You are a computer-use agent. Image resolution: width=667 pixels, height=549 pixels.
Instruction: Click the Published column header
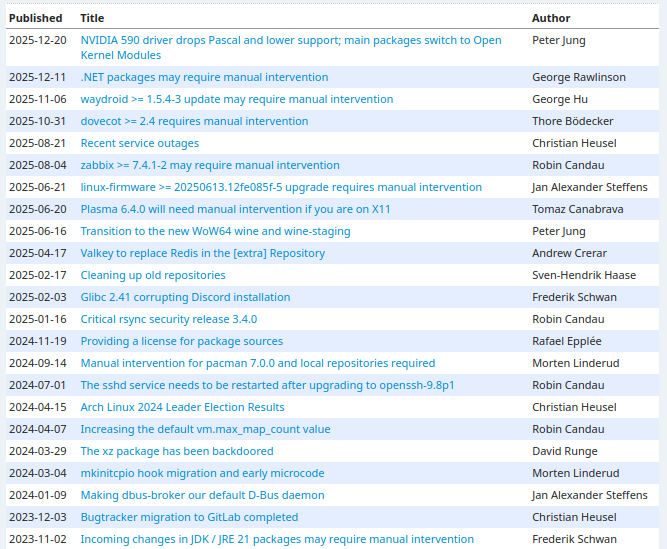35,18
